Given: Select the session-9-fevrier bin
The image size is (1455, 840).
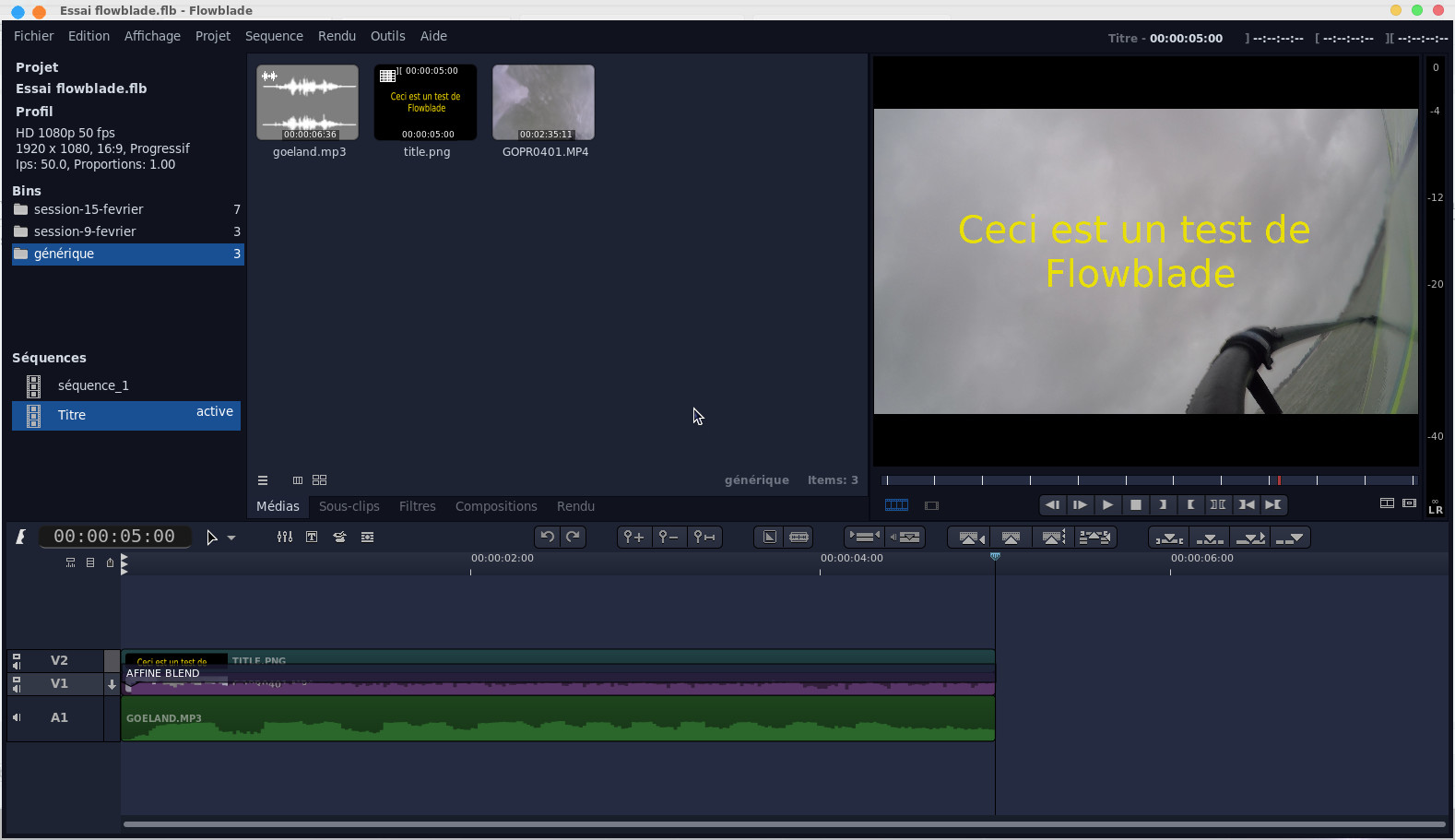Looking at the screenshot, I should pyautogui.click(x=127, y=231).
